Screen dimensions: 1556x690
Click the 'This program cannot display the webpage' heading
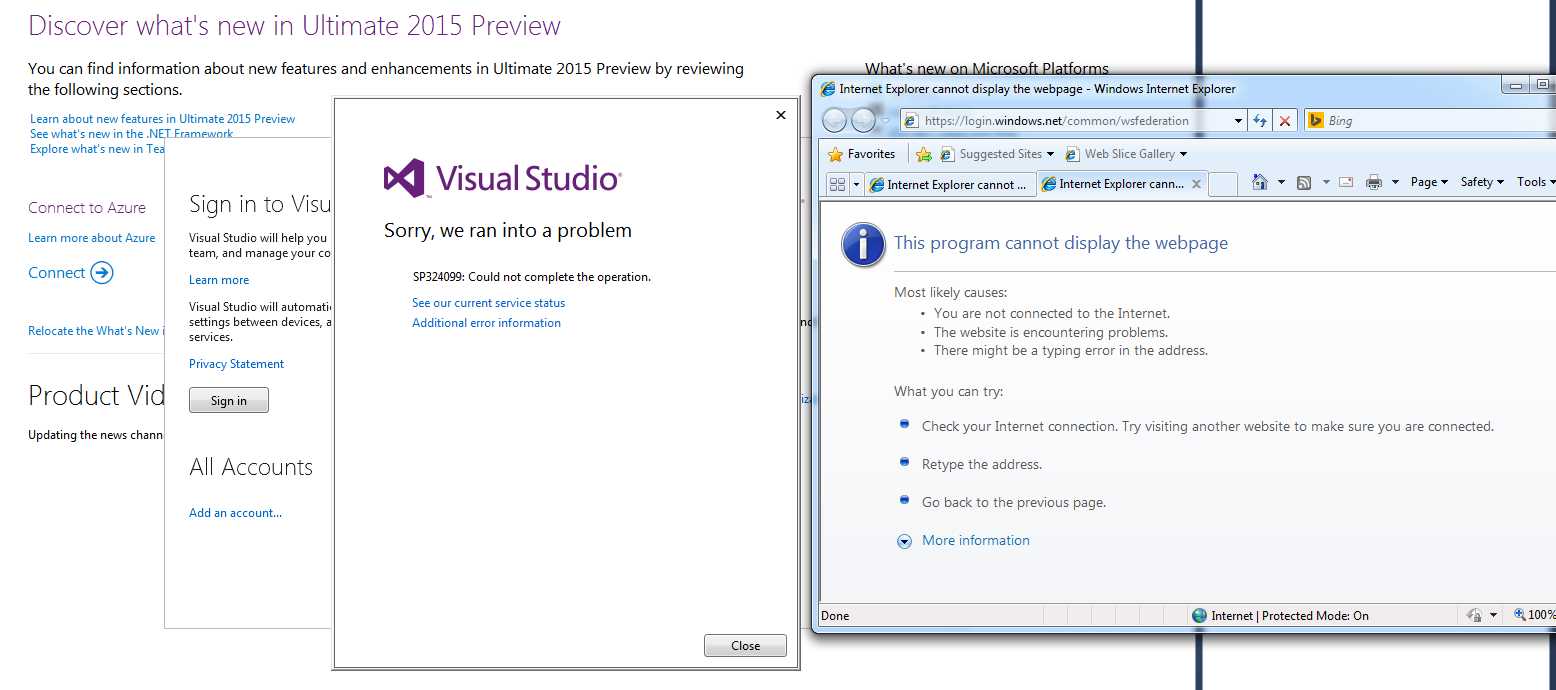coord(1061,243)
